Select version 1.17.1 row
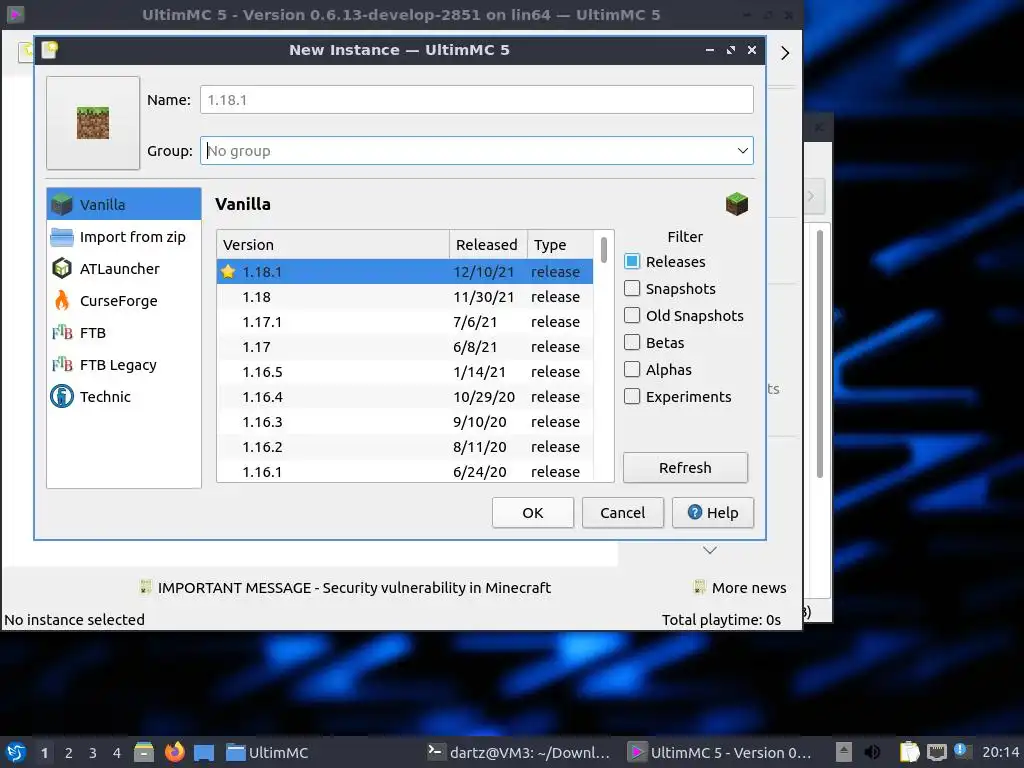The height and width of the screenshot is (768, 1024). point(405,322)
